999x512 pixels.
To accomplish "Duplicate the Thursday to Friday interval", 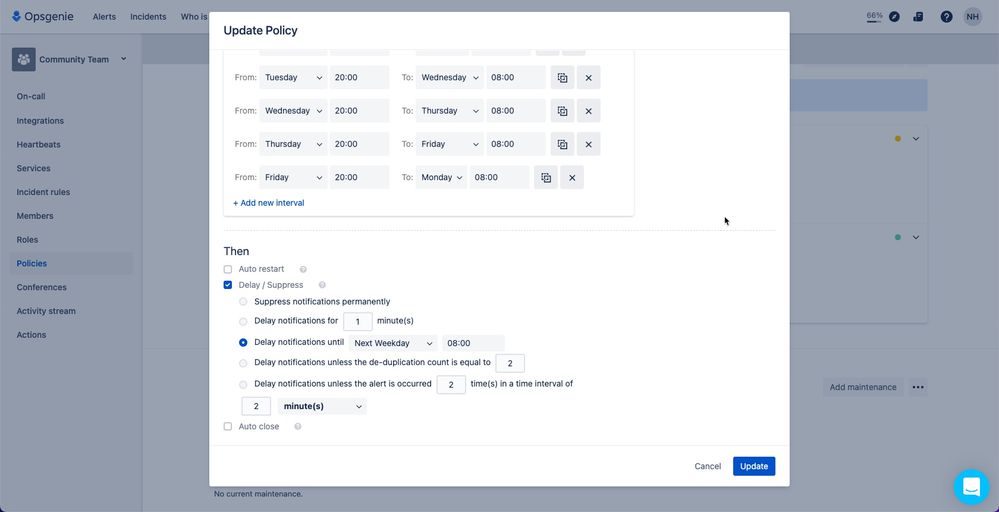I will click(x=563, y=144).
